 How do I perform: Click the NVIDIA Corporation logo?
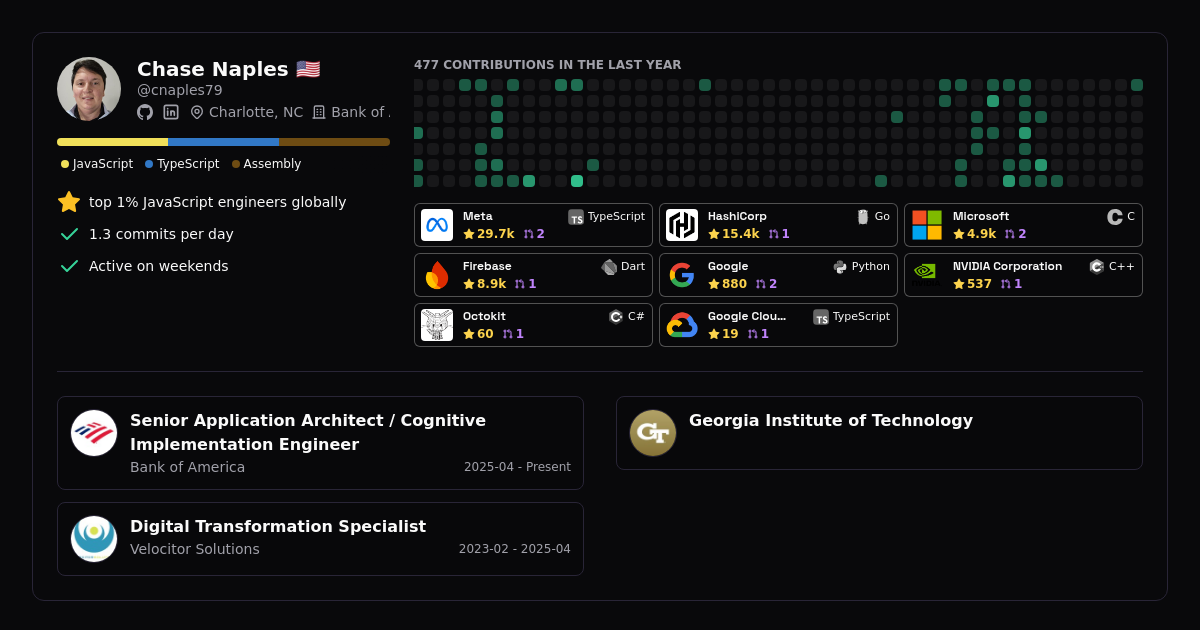click(927, 275)
